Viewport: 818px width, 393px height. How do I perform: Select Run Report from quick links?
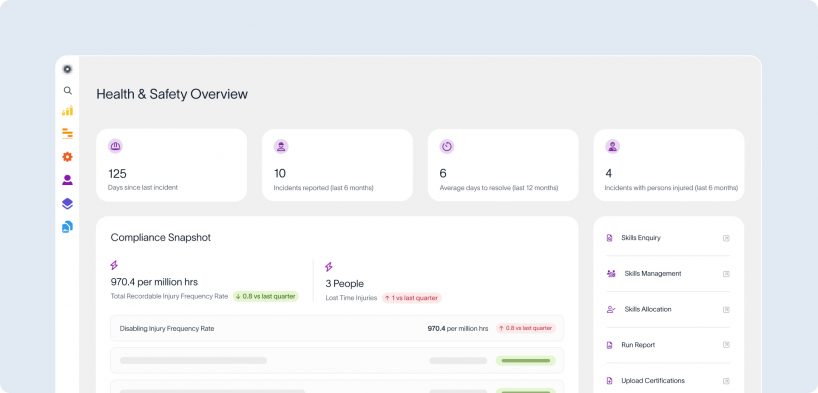click(x=637, y=345)
